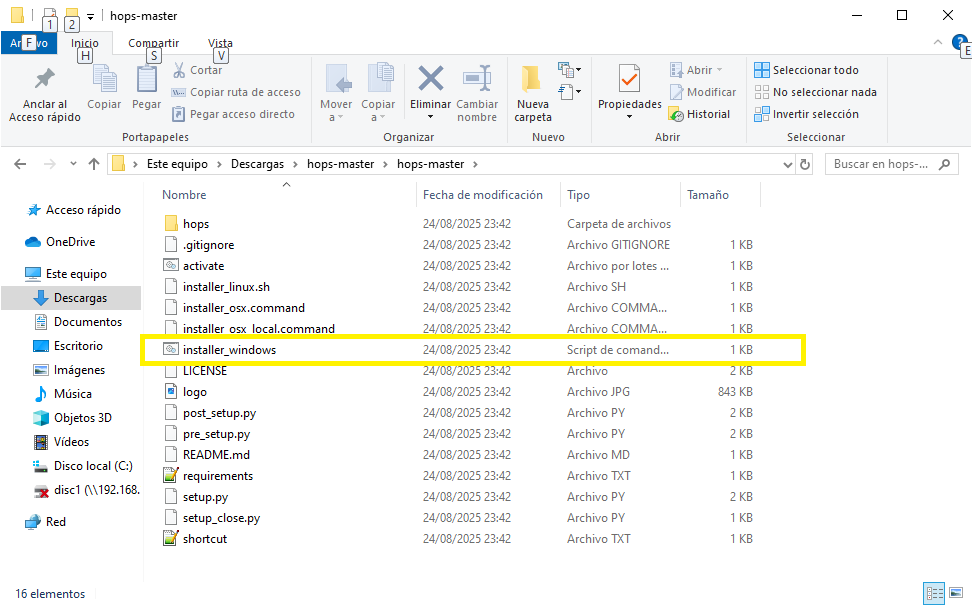Screen dimensions: 972x606
Task: Go back with the left arrow
Action: click(x=20, y=164)
